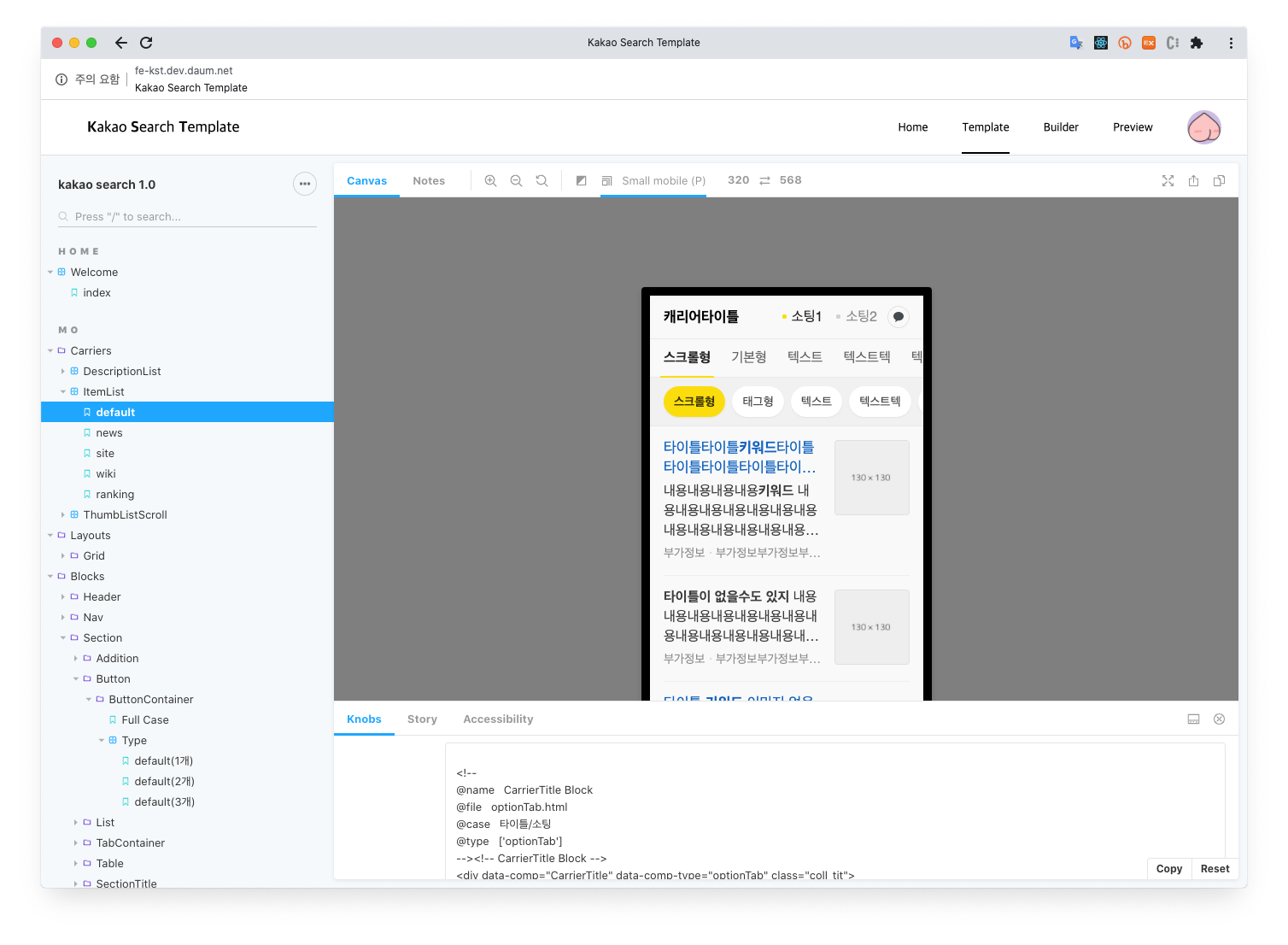Collapse the ButtonContainer folder

tap(89, 700)
